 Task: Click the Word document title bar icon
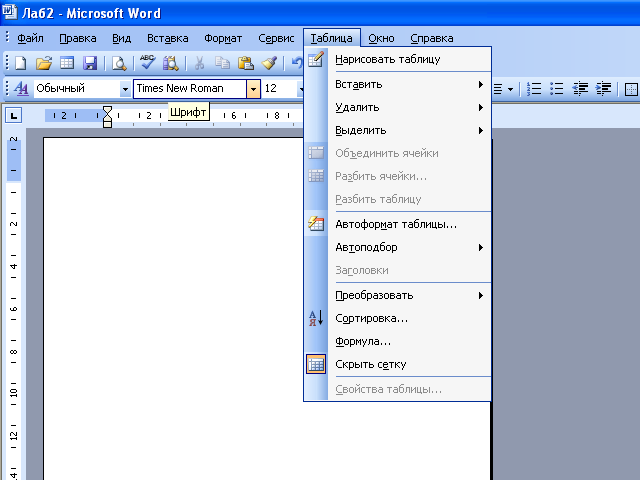click(x=9, y=12)
